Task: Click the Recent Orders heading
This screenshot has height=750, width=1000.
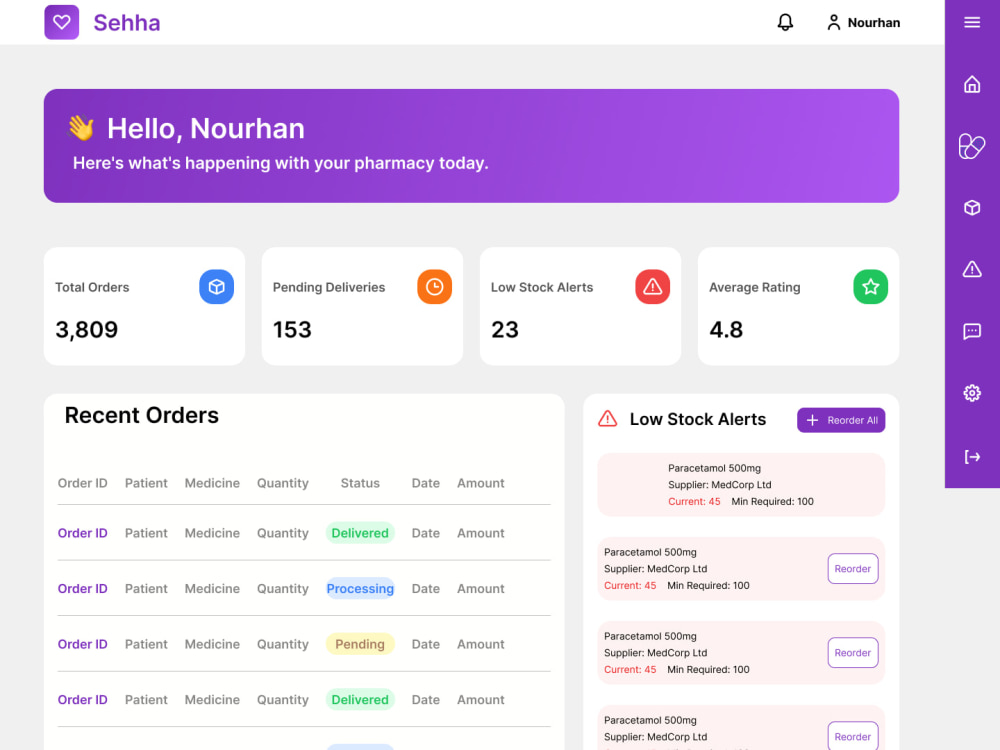Action: (x=142, y=415)
